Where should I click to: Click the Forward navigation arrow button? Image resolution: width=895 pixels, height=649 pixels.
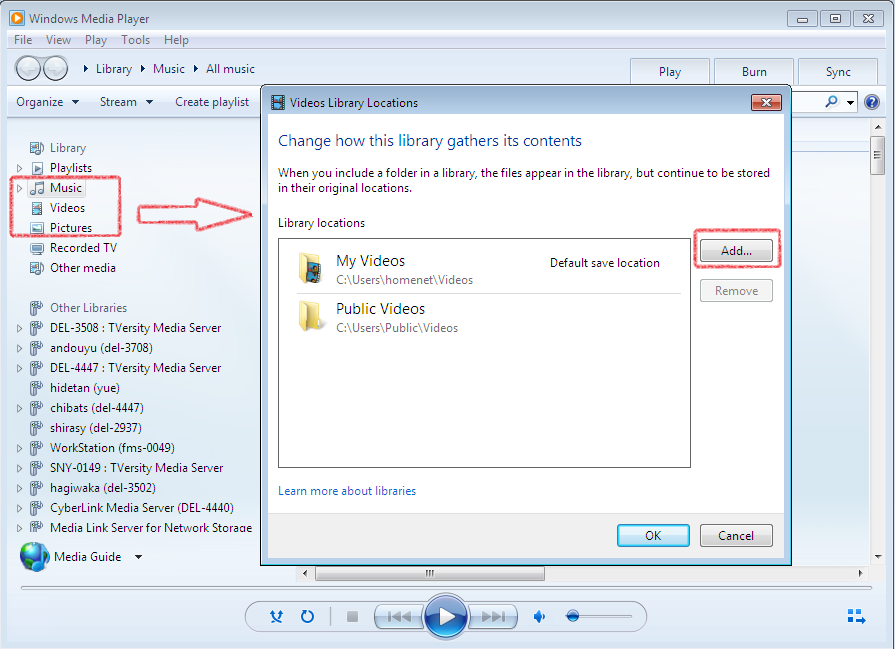click(x=55, y=69)
